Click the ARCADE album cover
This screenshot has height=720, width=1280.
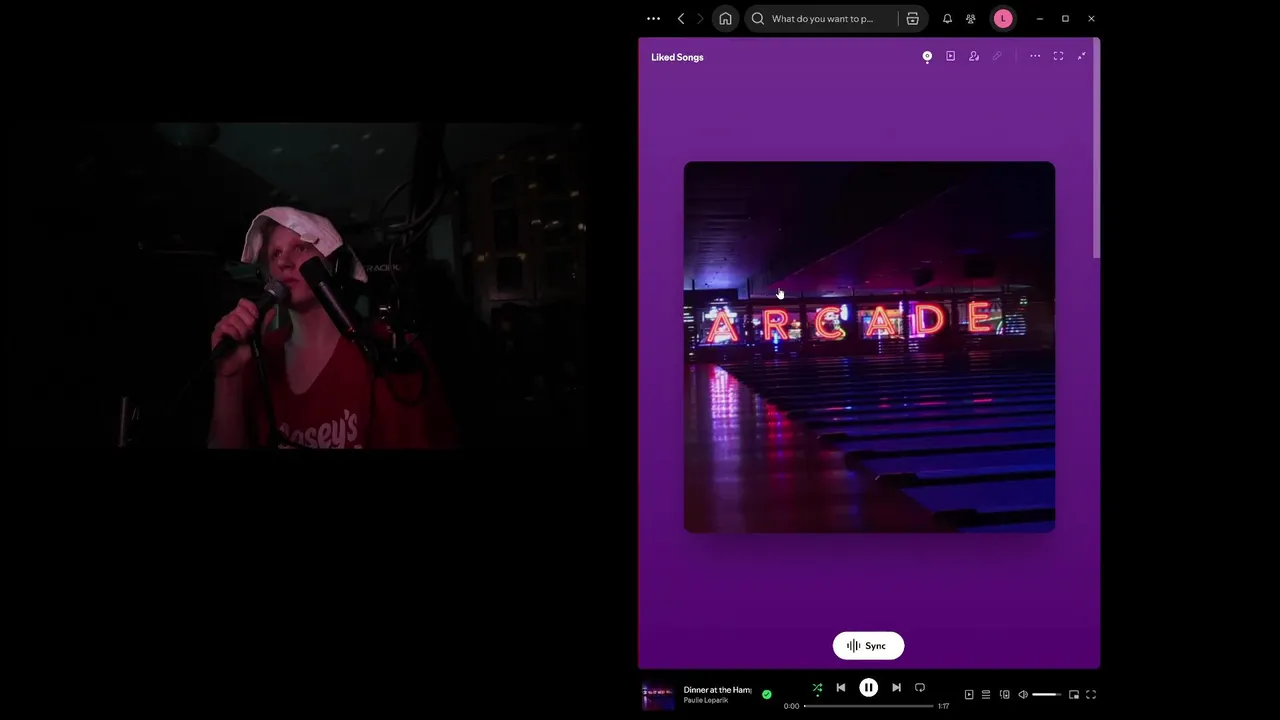tap(869, 347)
